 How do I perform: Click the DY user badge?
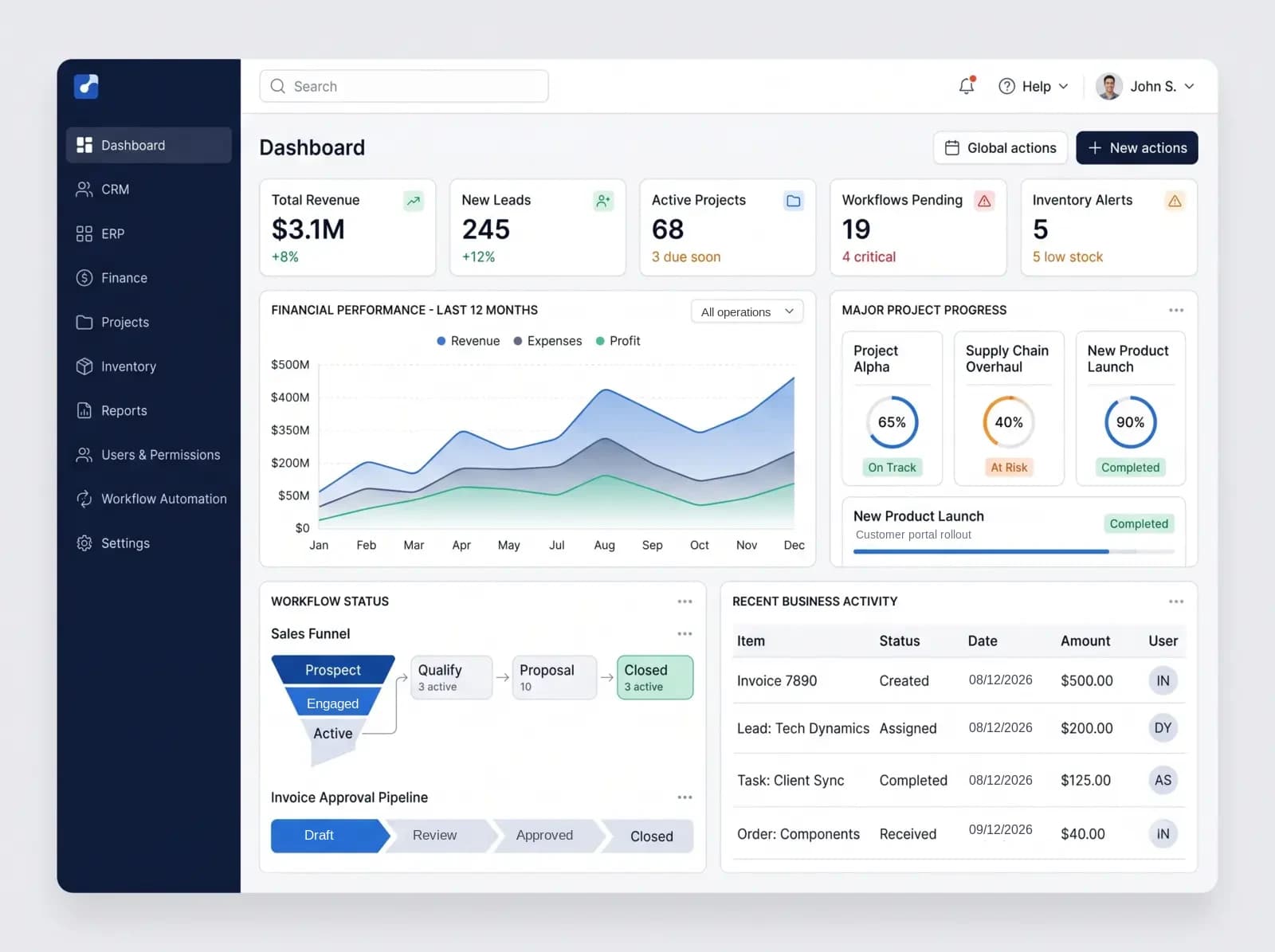[x=1163, y=728]
